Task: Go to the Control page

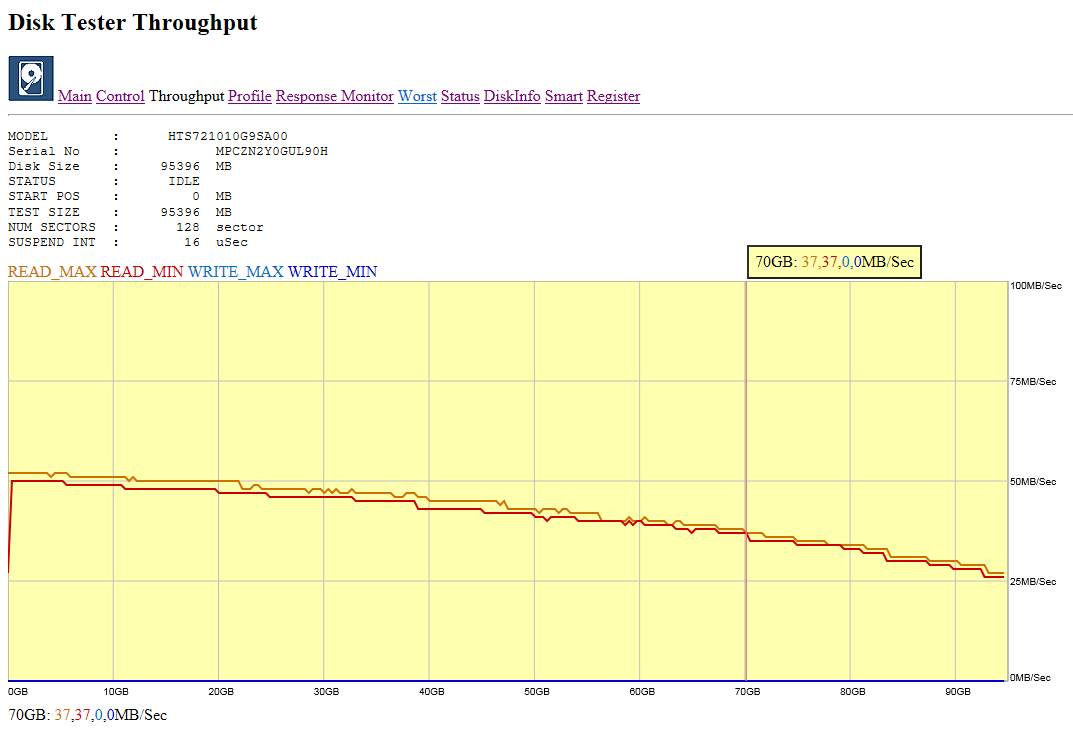Action: tap(120, 96)
